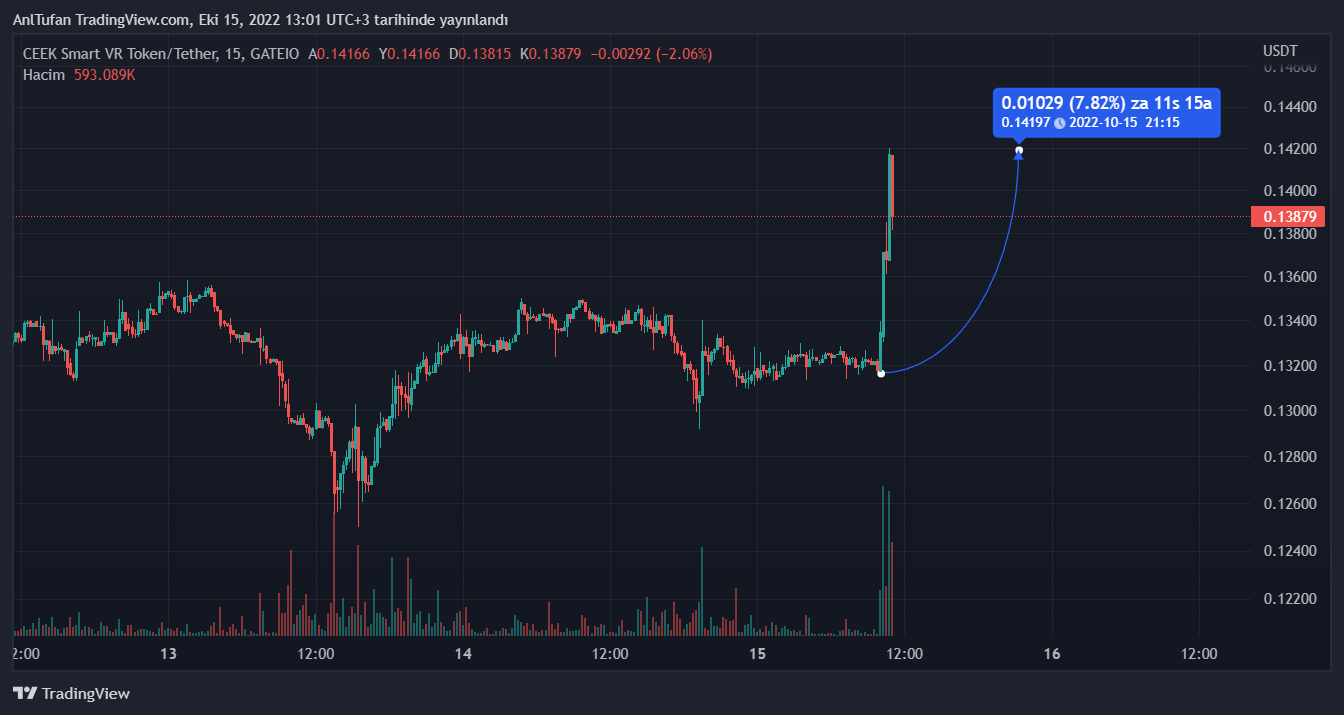Click the 13 date label on the time axis
The width and height of the screenshot is (1344, 715).
(x=168, y=654)
